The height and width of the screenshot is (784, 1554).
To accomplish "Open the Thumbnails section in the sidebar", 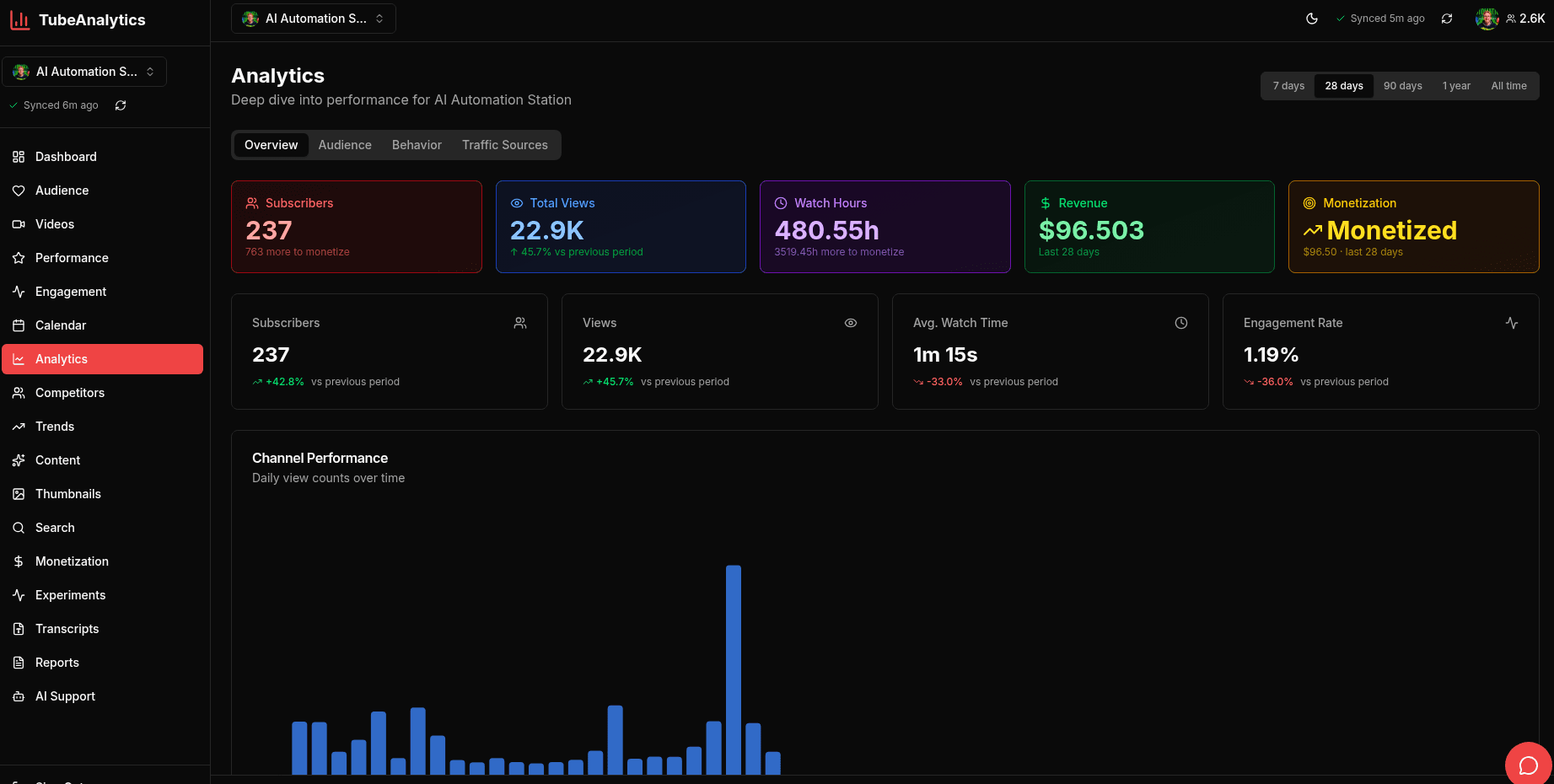I will click(x=67, y=493).
